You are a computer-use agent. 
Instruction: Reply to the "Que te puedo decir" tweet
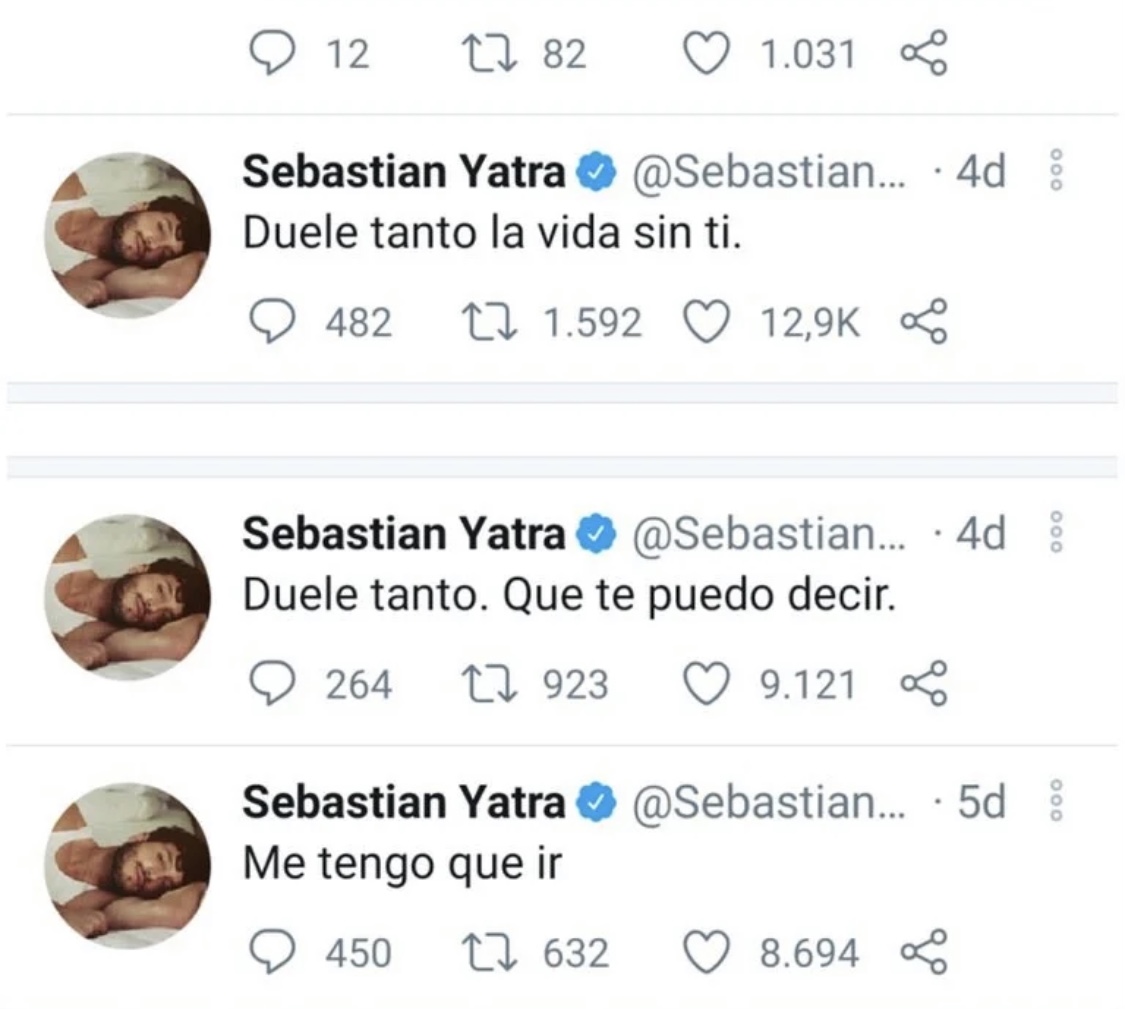267,685
